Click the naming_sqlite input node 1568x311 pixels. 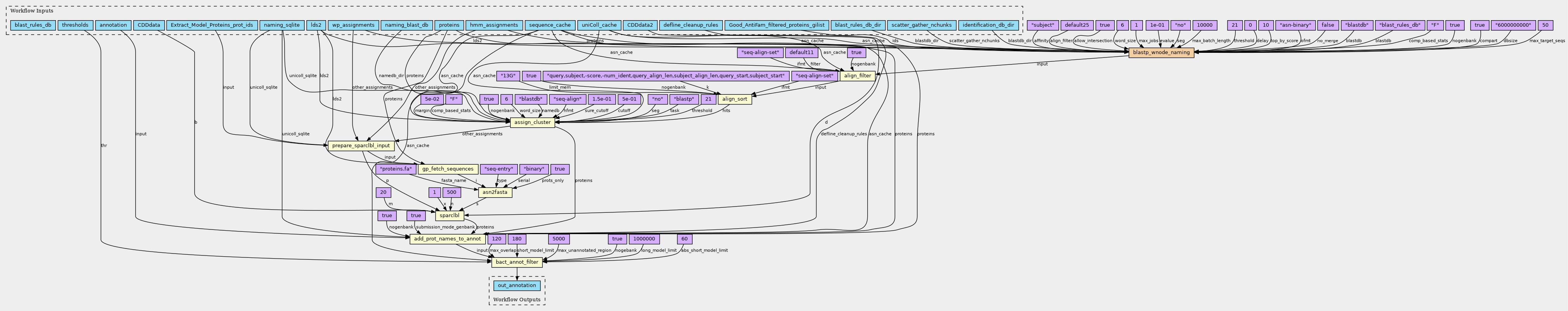(x=281, y=26)
